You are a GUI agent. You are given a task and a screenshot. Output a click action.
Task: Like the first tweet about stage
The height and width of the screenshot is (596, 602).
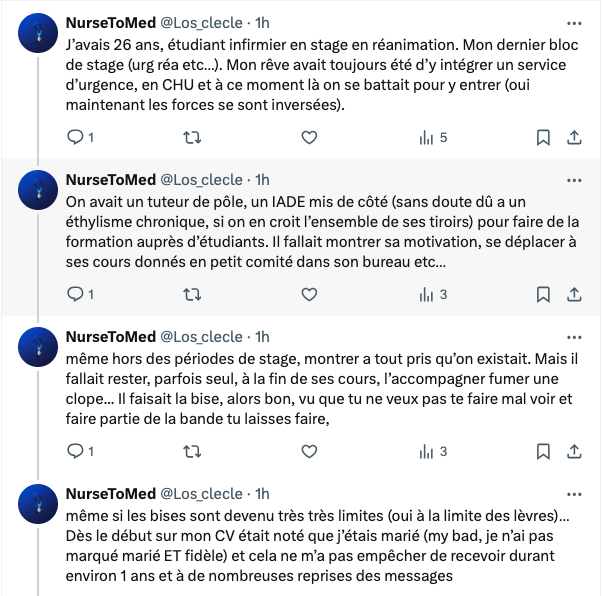[x=309, y=137]
